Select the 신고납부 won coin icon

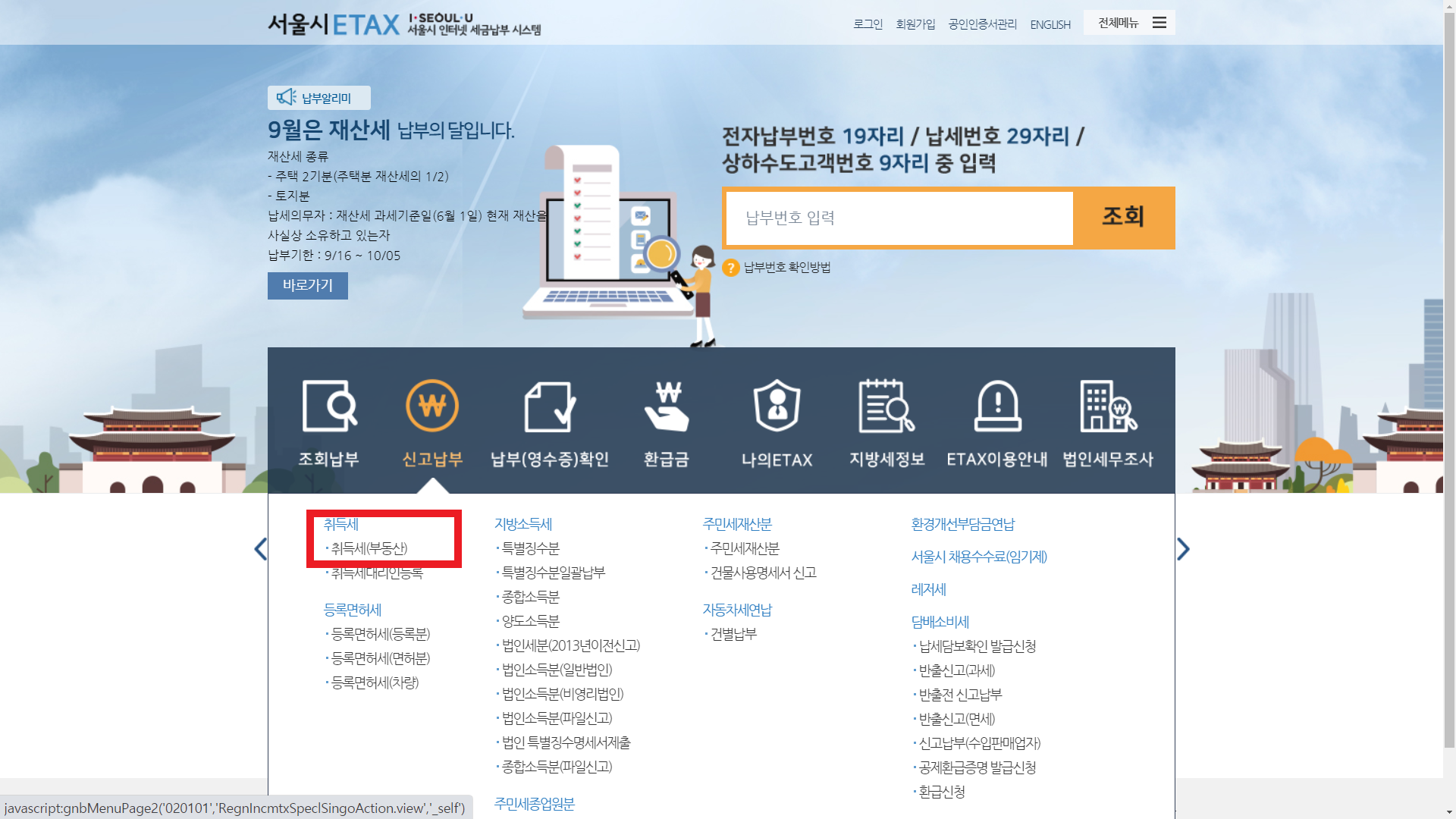432,406
